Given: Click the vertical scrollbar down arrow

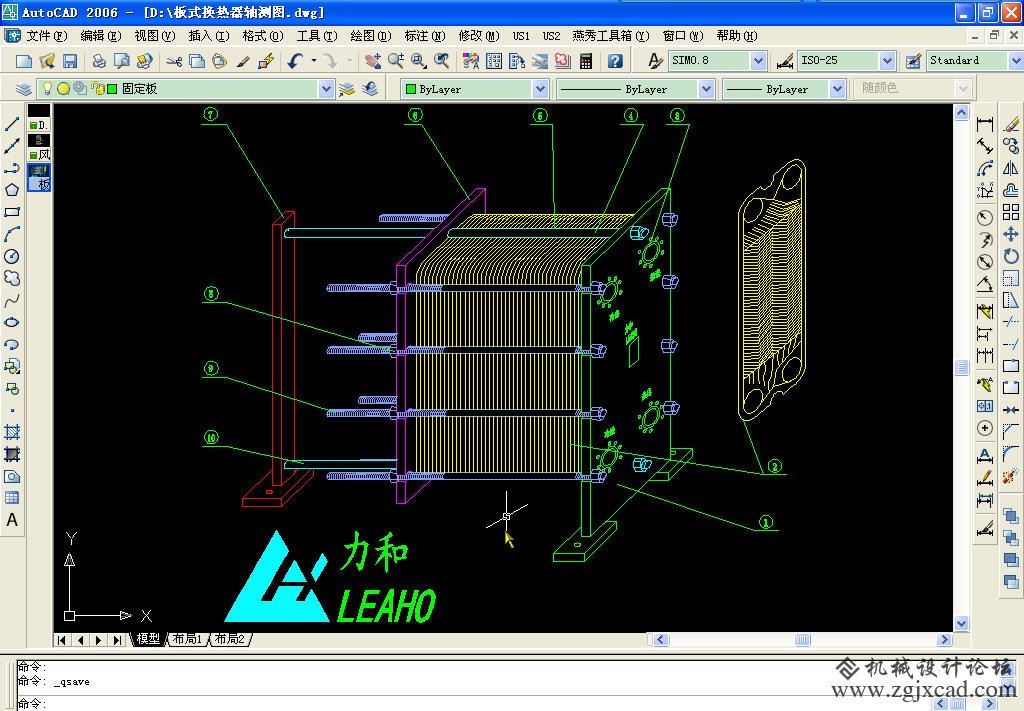Looking at the screenshot, I should click(961, 624).
